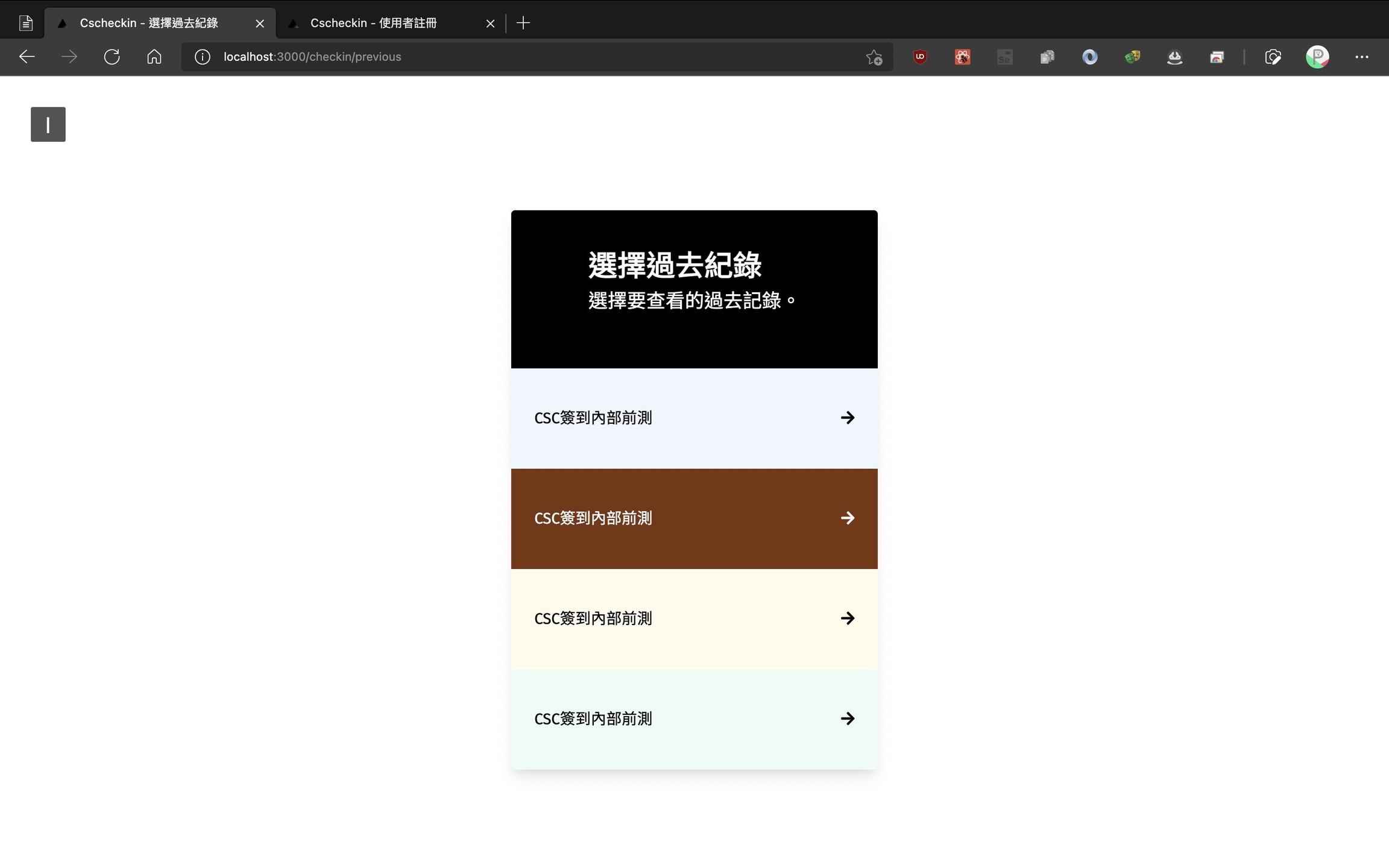
Task: Click the gray square button at top left
Action: click(x=48, y=124)
